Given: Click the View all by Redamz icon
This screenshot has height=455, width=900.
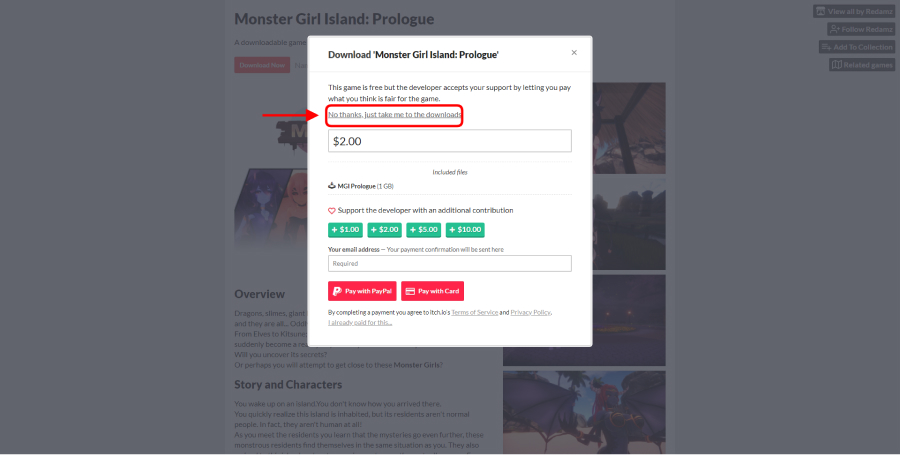Looking at the screenshot, I should [x=821, y=11].
